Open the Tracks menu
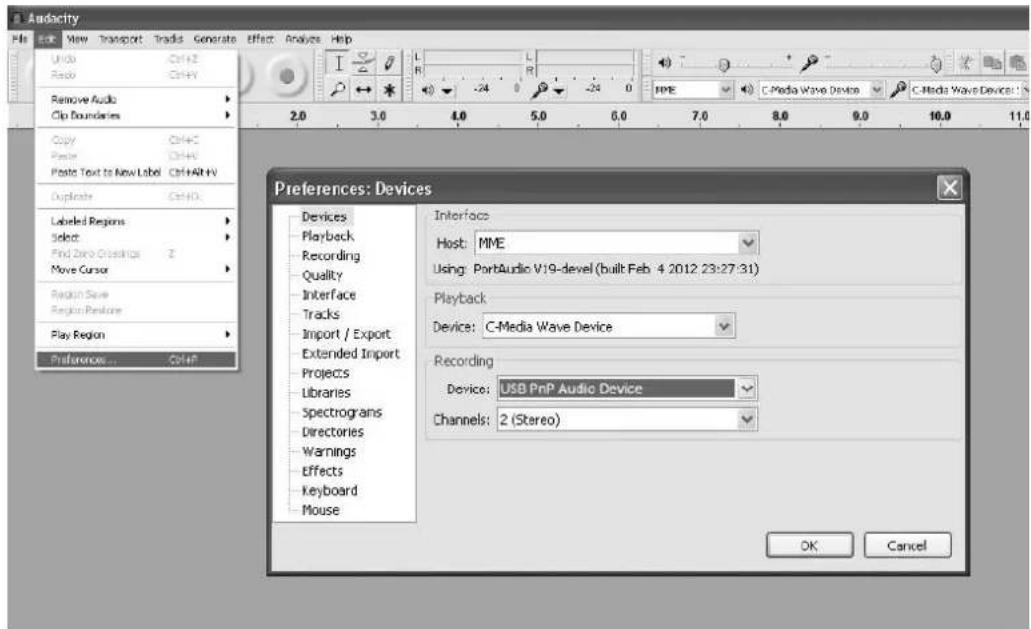This screenshot has width=1031, height=629. click(x=168, y=39)
